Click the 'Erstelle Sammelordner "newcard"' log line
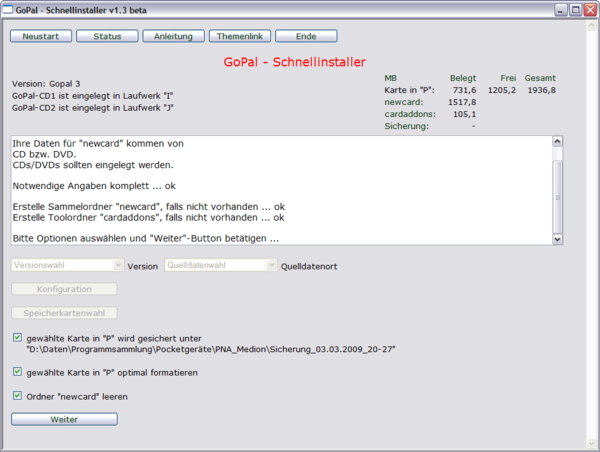 pyautogui.click(x=149, y=207)
